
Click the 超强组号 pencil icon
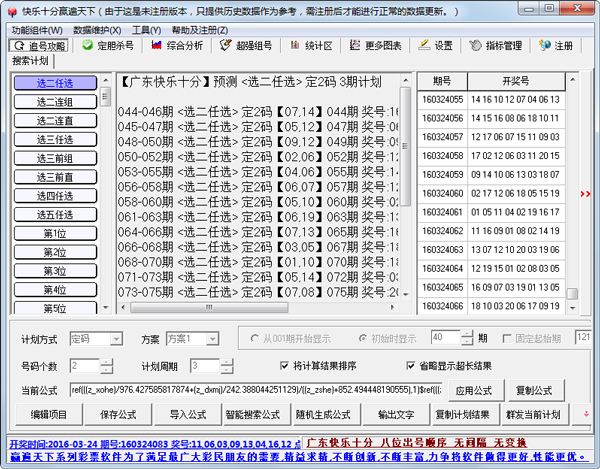pos(225,45)
